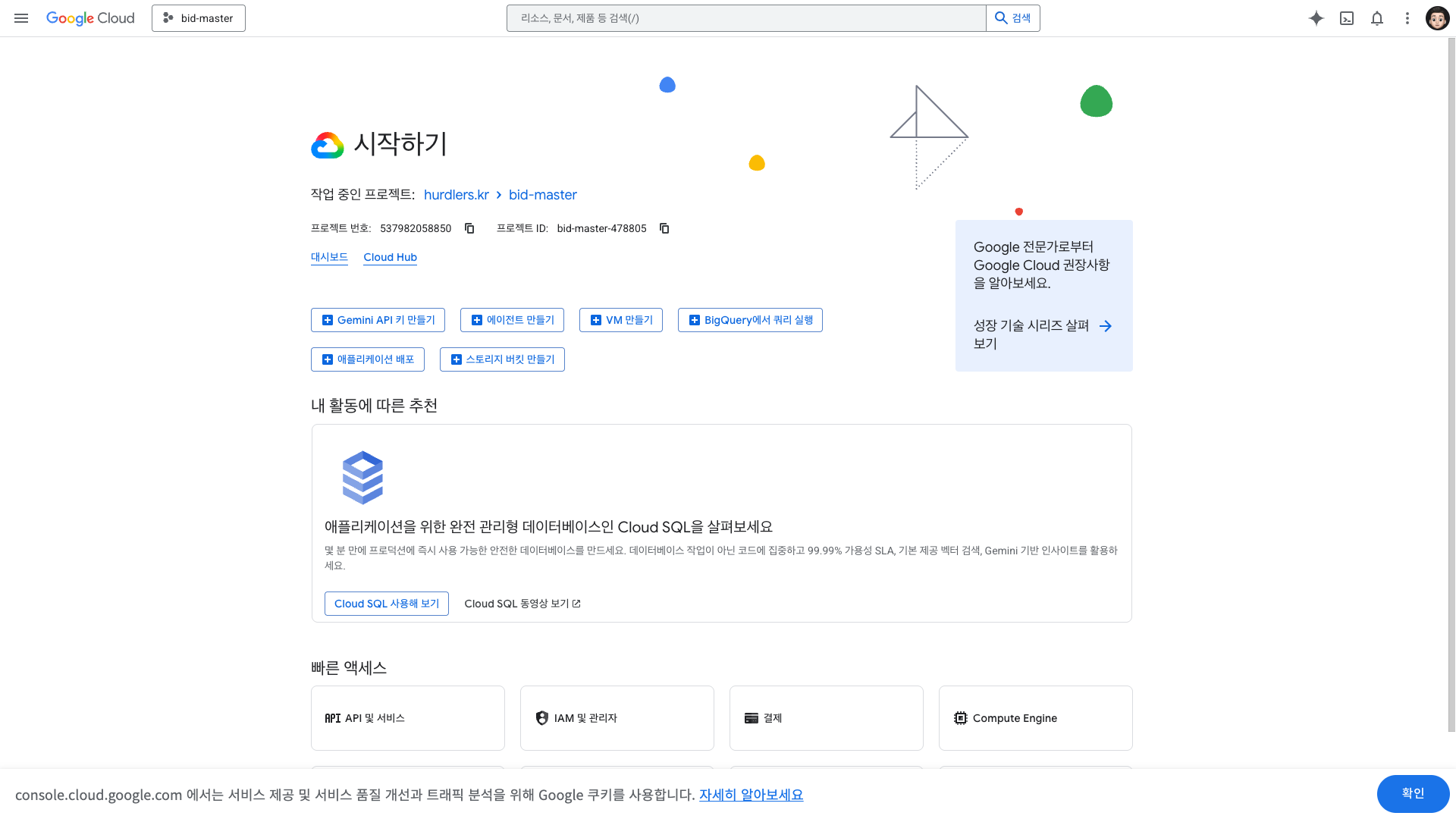This screenshot has width=1456, height=819.
Task: Click the Google 전문가 recommendation text
Action: click(1042, 265)
